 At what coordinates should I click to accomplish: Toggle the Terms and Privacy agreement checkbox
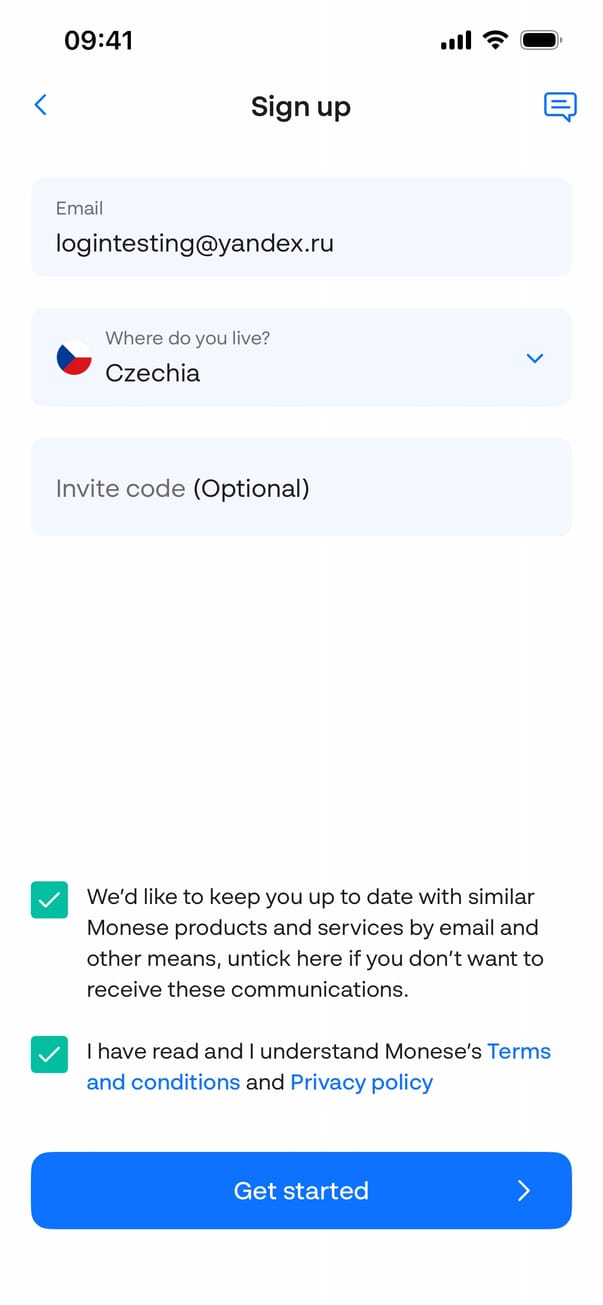(x=49, y=1054)
